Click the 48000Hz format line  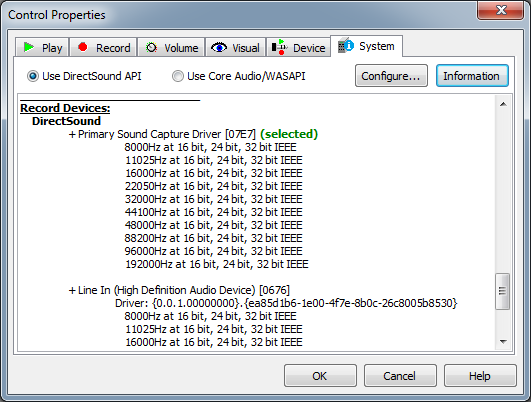[x=213, y=225]
